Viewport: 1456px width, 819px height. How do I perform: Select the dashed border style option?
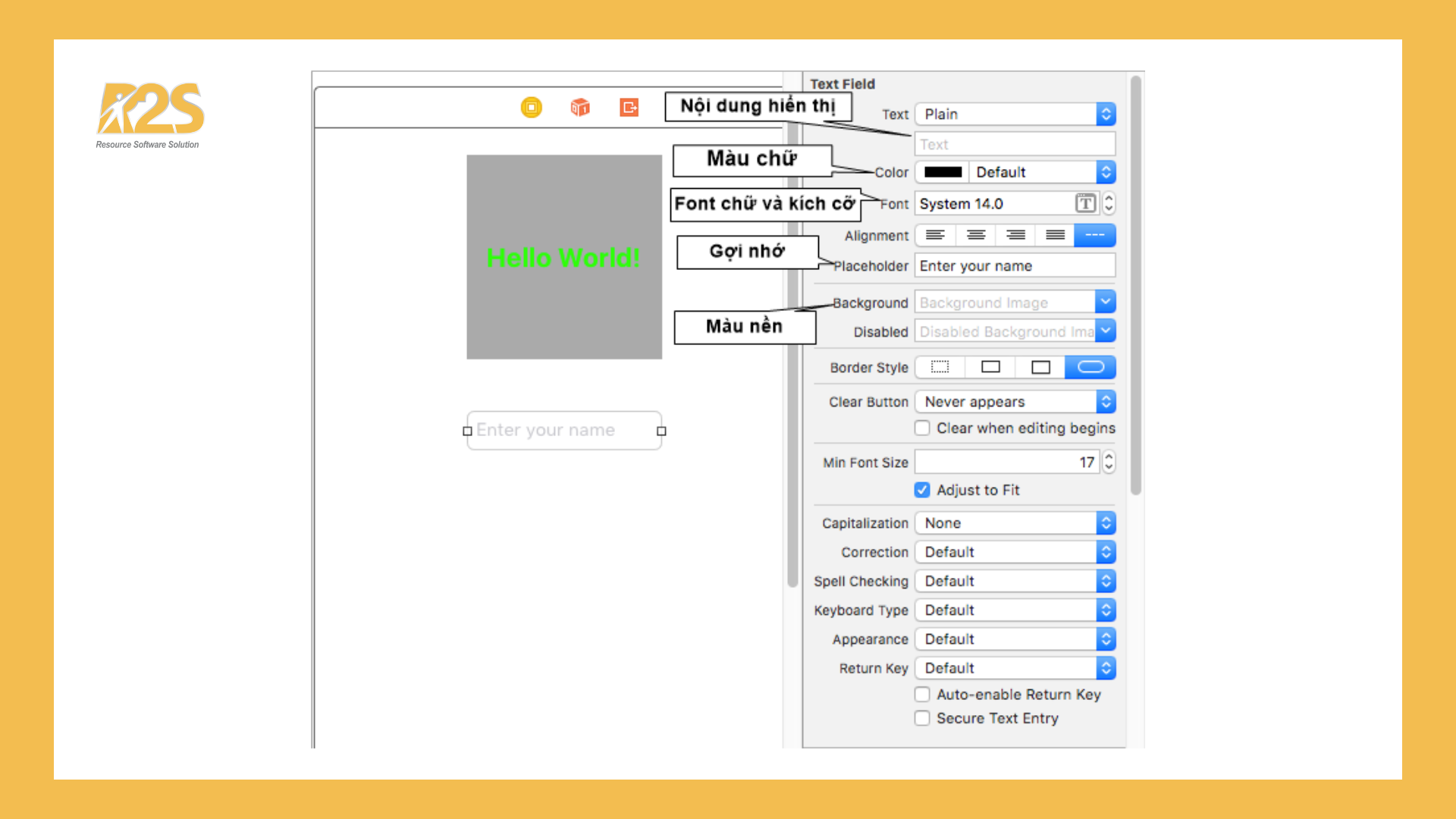939,367
